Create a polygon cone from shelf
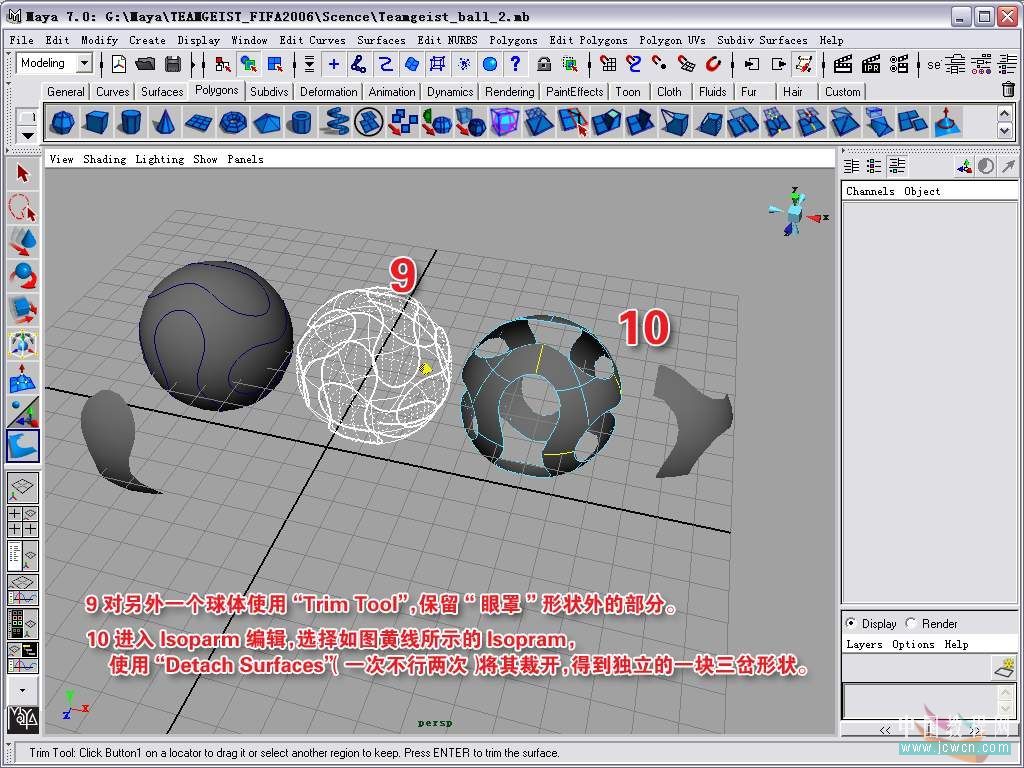Viewport: 1024px width, 768px height. point(165,122)
